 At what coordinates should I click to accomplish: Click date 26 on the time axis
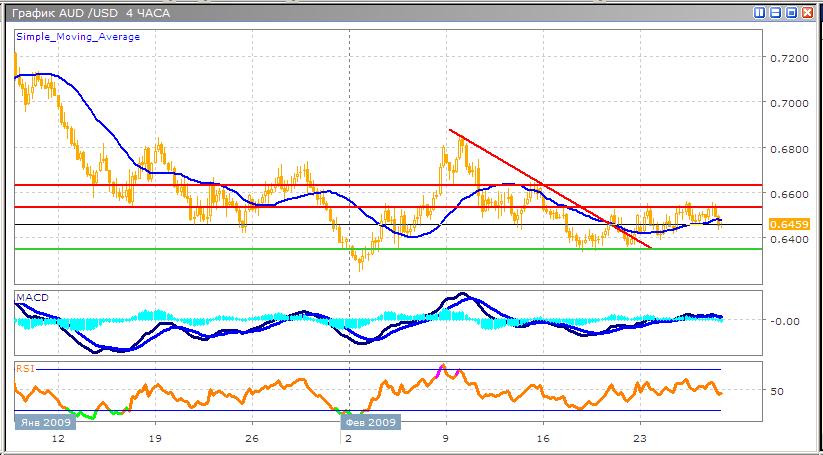251,439
